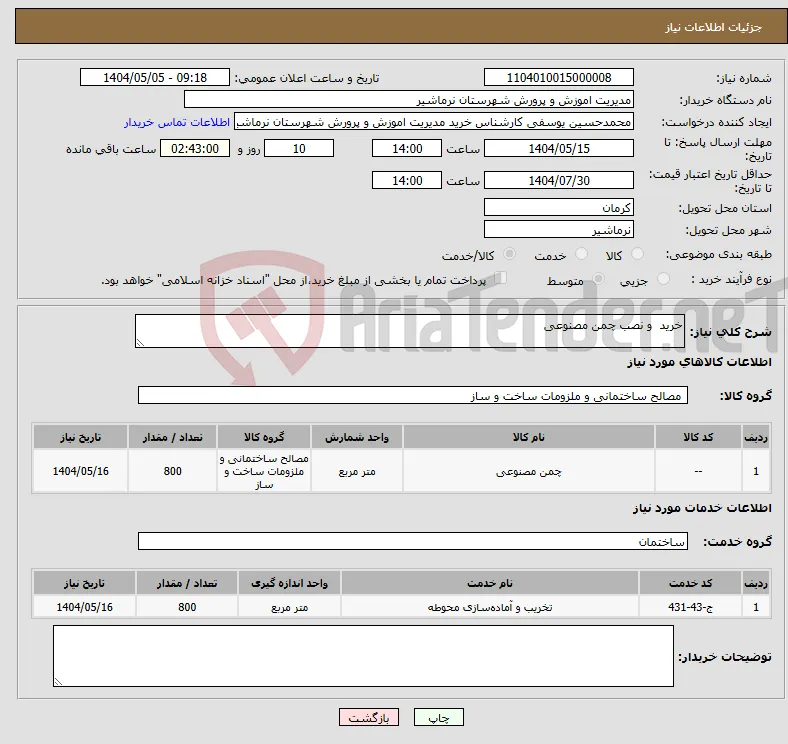The image size is (788, 744).
Task: Click the response deadline time field
Action: pos(407,149)
